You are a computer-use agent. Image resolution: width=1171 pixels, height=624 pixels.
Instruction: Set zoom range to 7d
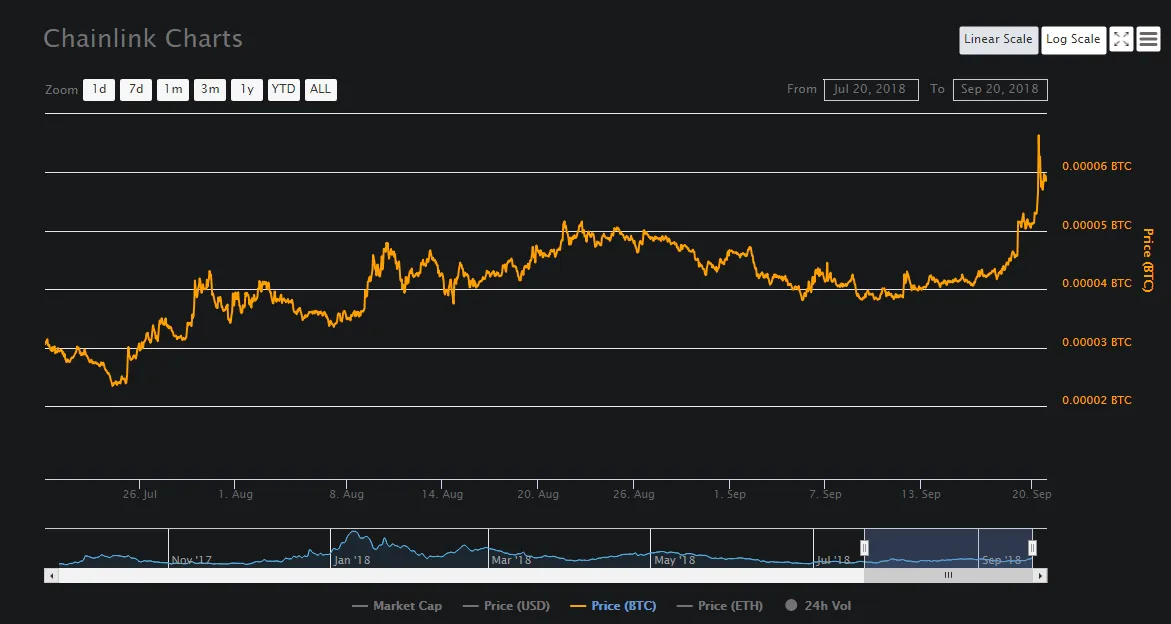(x=136, y=90)
